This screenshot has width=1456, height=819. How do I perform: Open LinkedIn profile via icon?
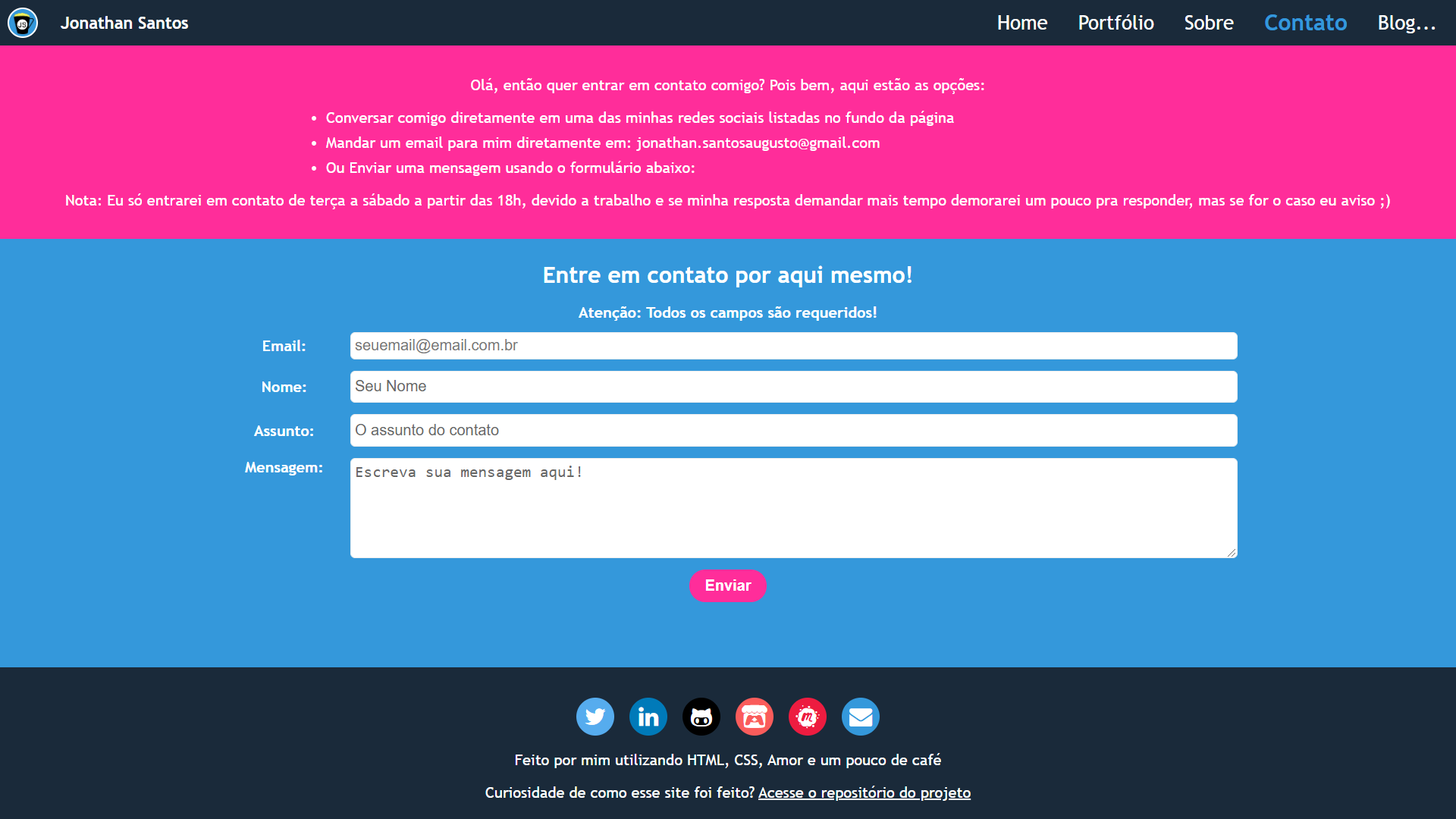648,716
